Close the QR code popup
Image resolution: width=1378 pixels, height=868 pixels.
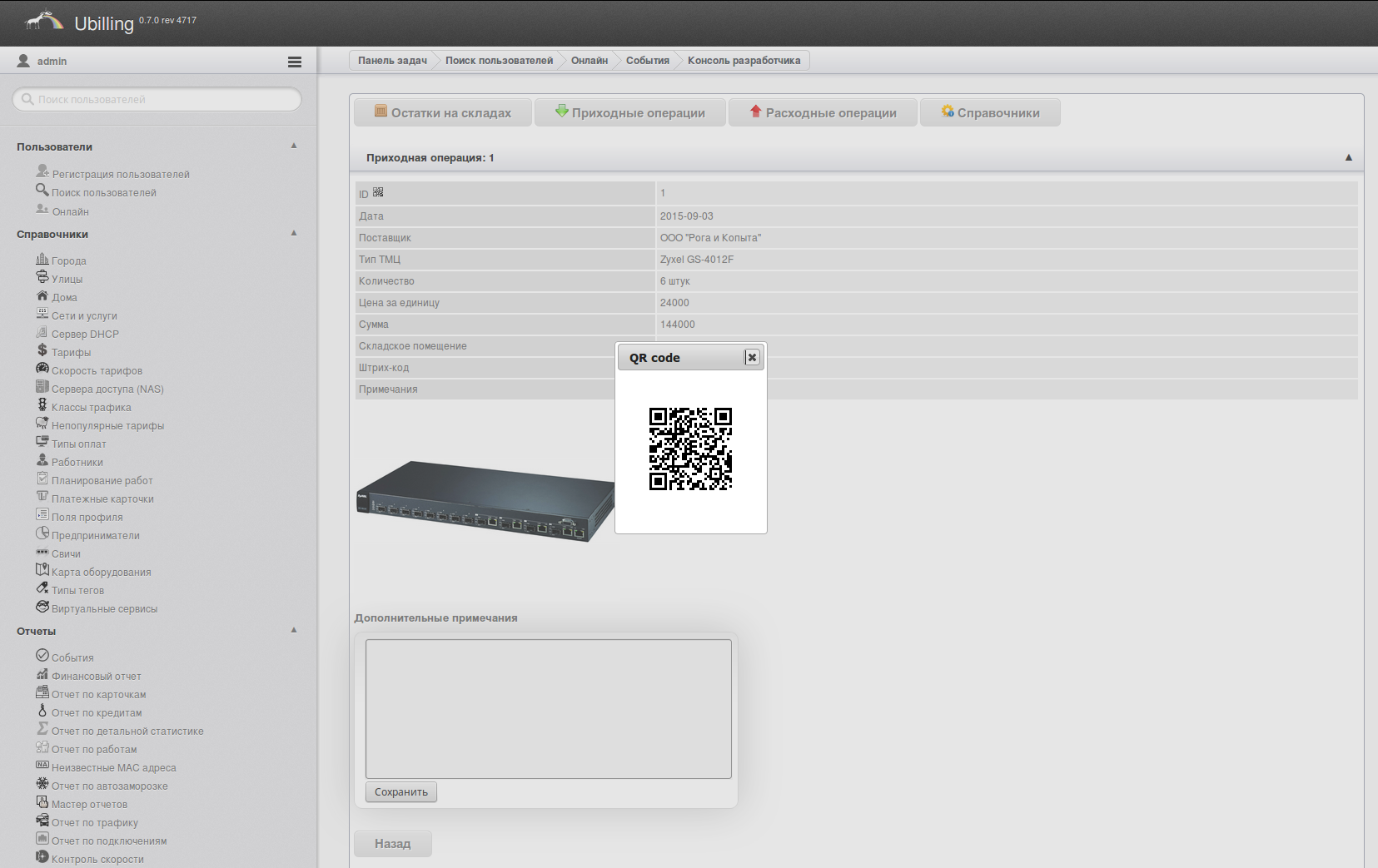[x=752, y=357]
